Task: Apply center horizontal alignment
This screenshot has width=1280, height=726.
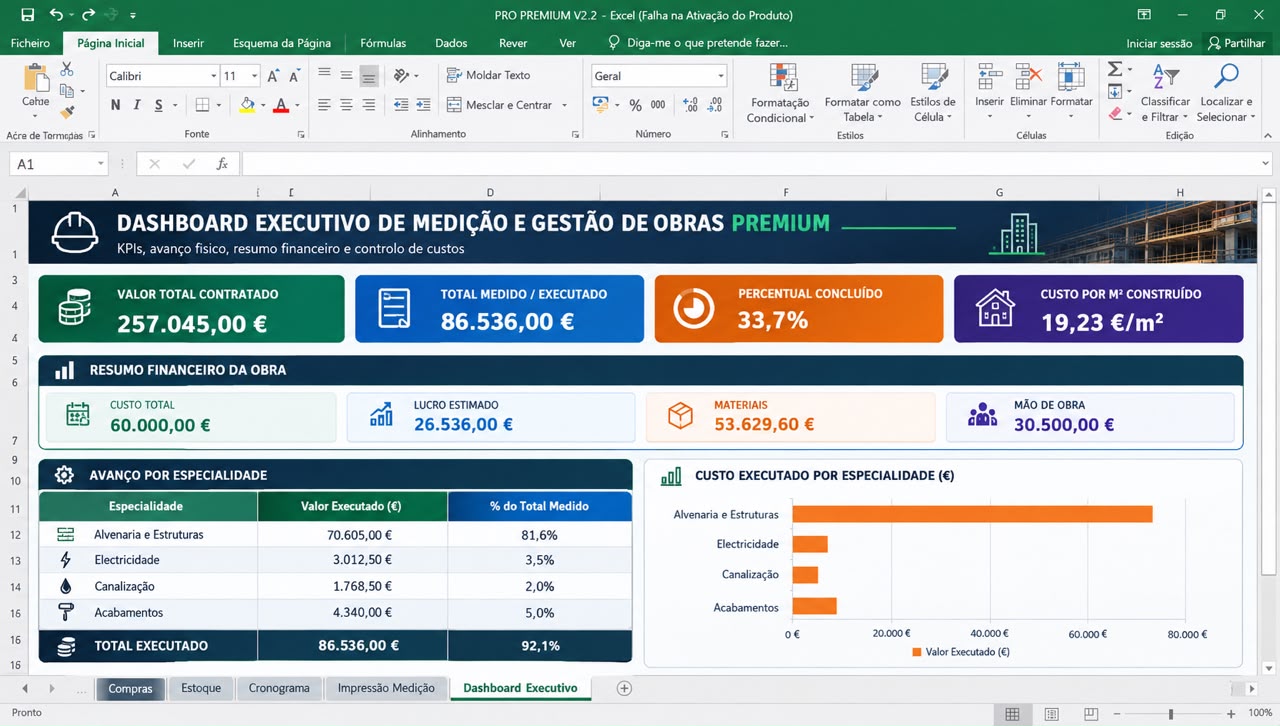Action: (346, 105)
